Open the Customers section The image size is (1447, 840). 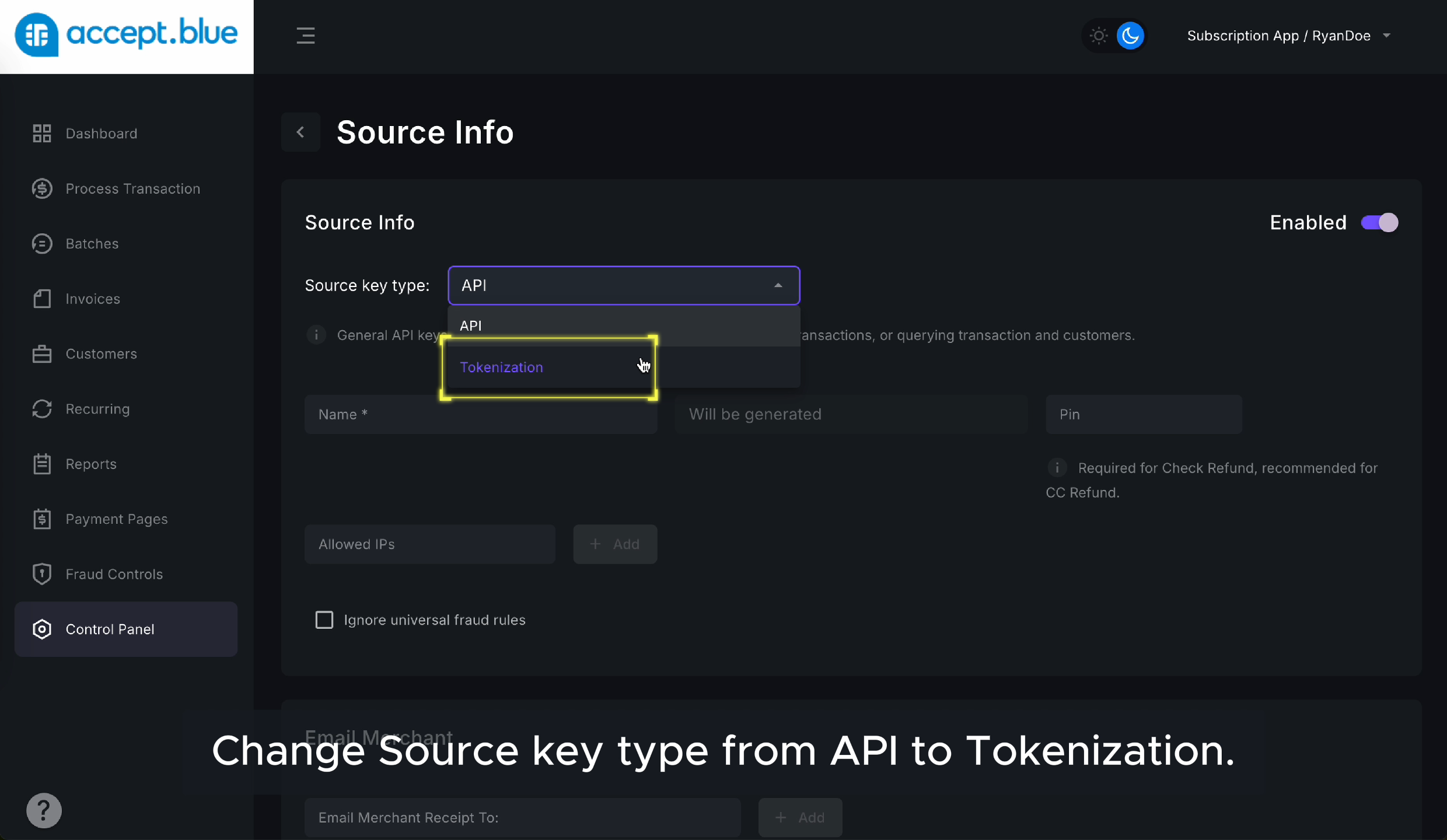tap(101, 353)
